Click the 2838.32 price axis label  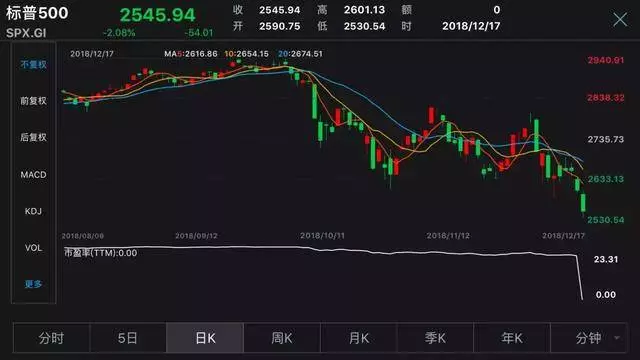pos(606,98)
